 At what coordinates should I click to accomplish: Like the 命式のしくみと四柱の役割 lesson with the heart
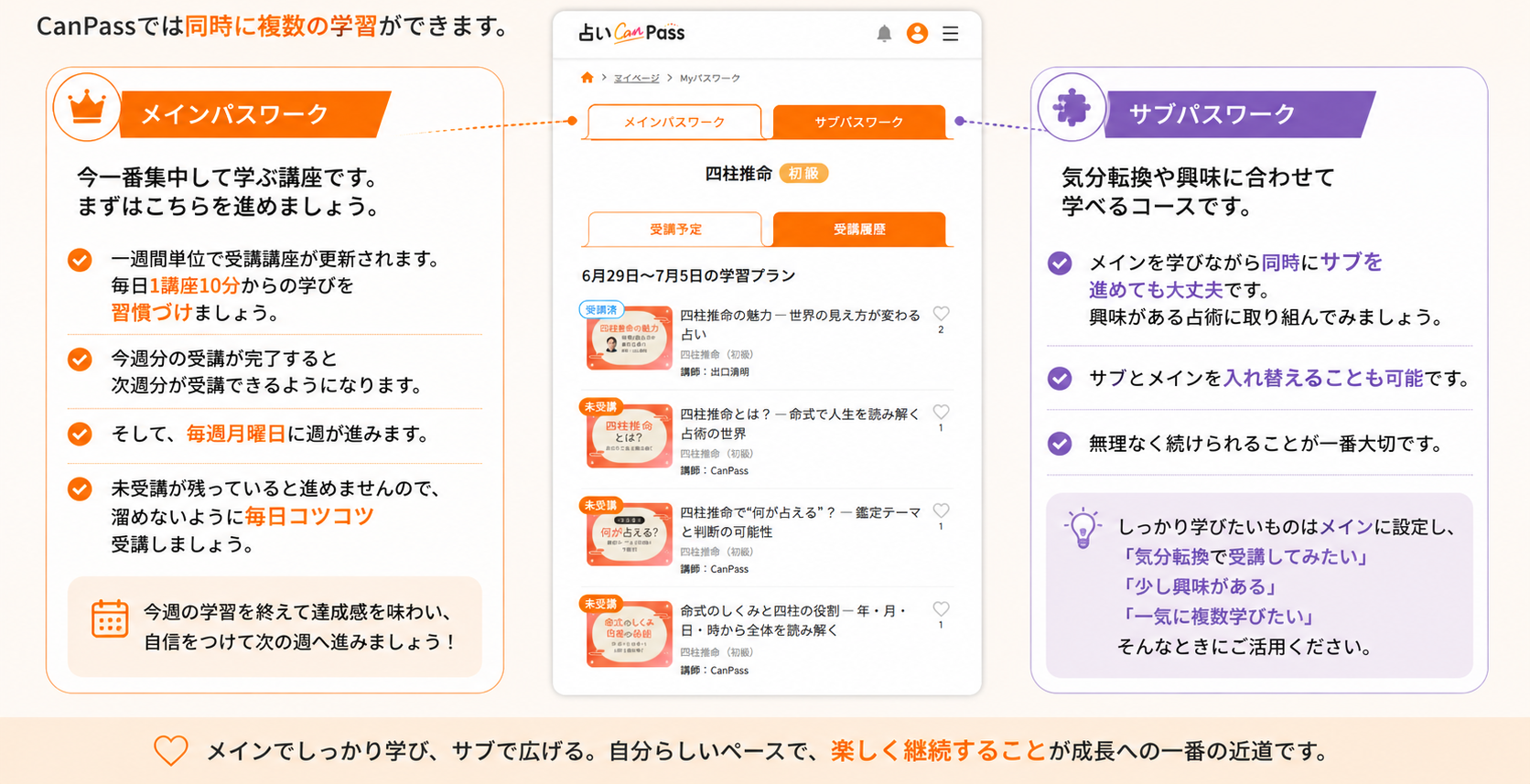pos(941,608)
